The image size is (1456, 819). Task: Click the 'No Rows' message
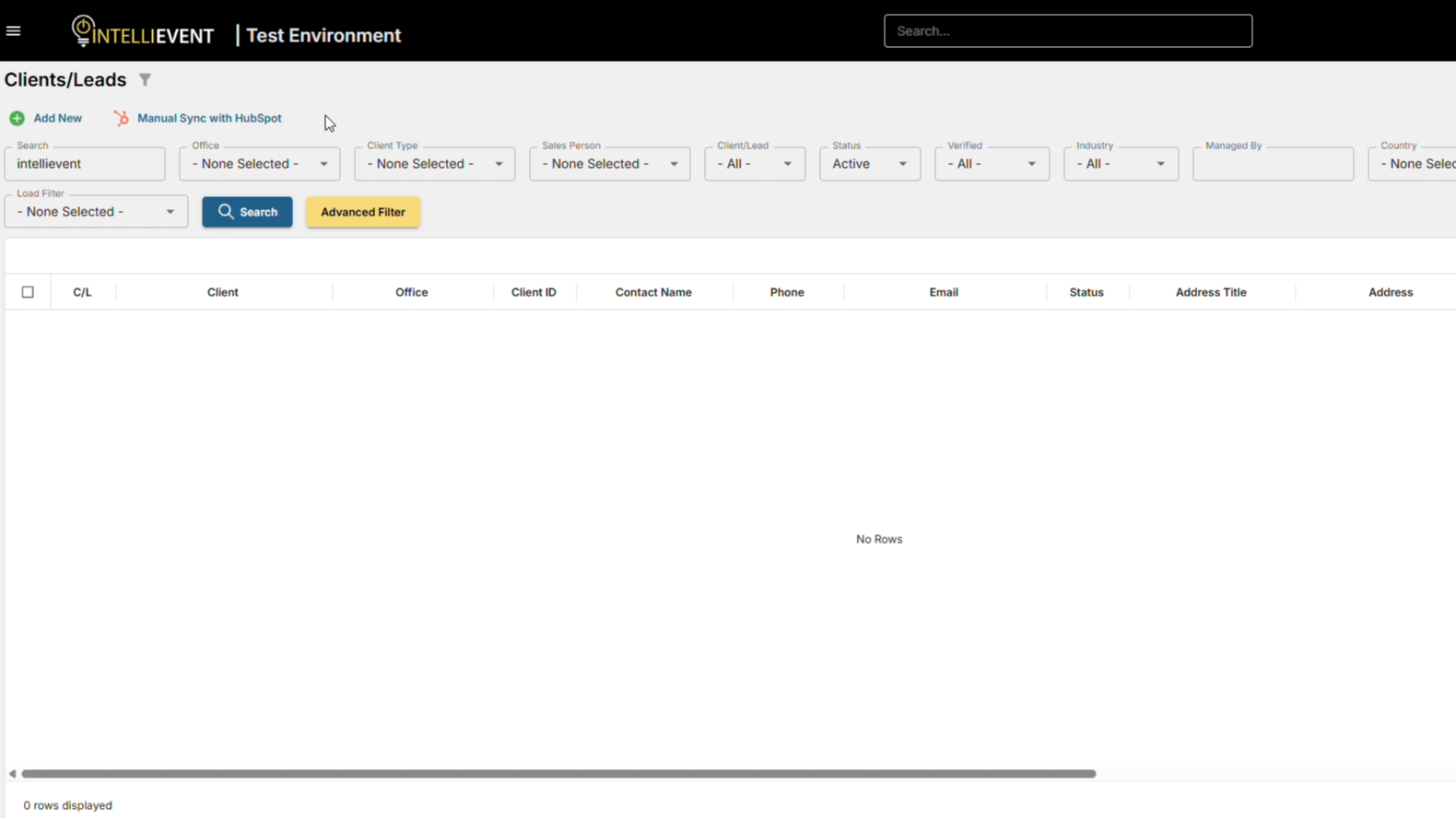point(879,540)
